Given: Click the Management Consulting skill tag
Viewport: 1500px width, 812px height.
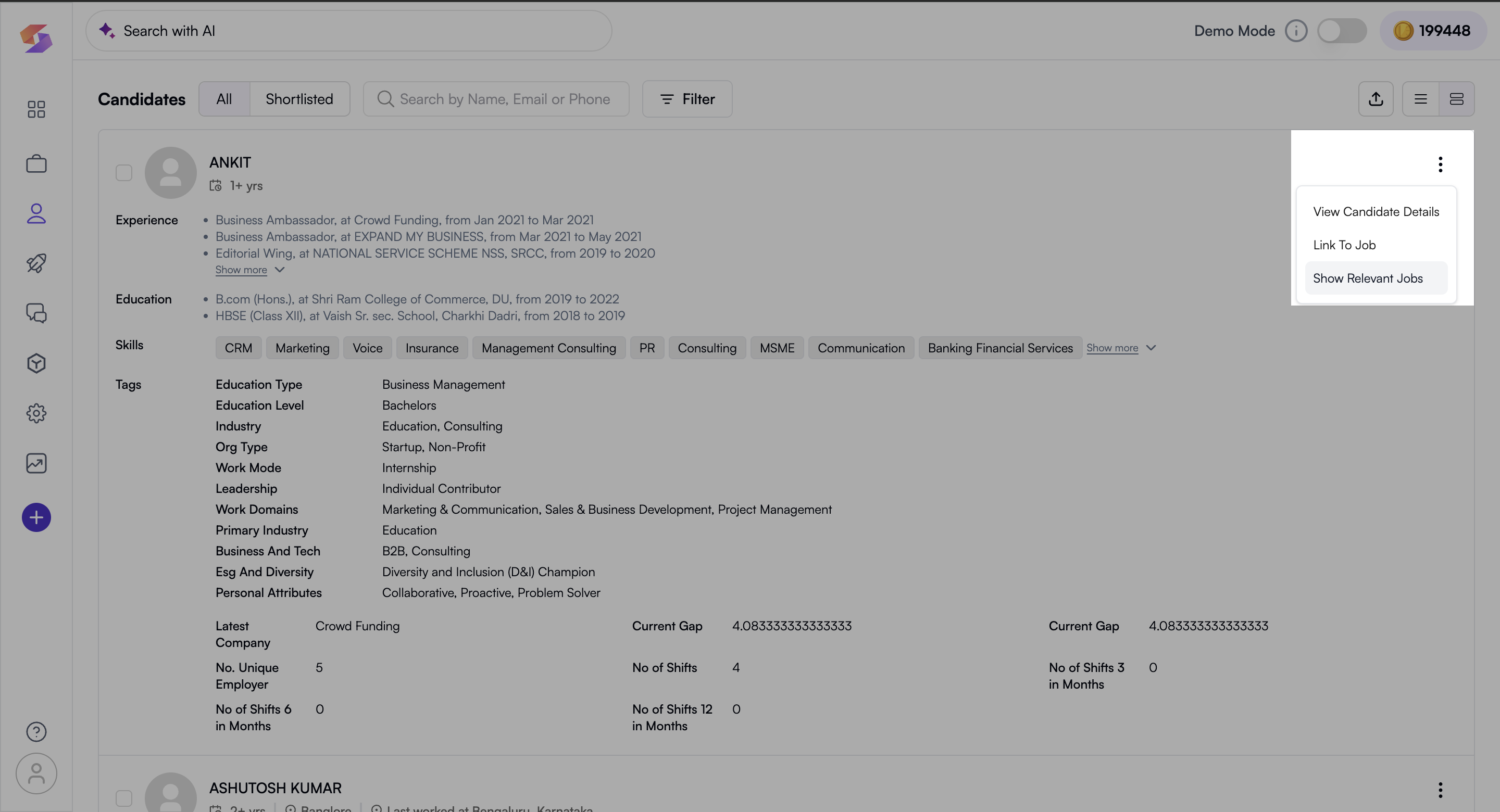Looking at the screenshot, I should coord(548,348).
